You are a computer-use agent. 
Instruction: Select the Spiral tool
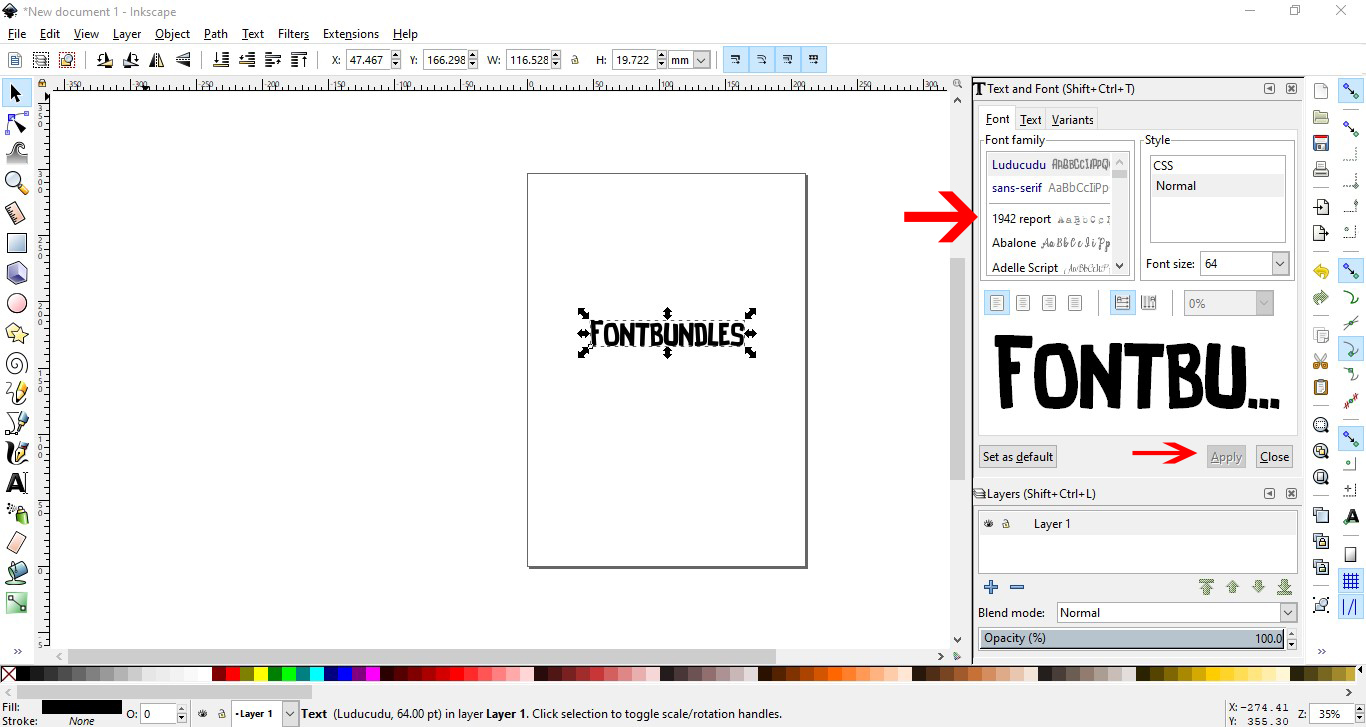point(16,363)
